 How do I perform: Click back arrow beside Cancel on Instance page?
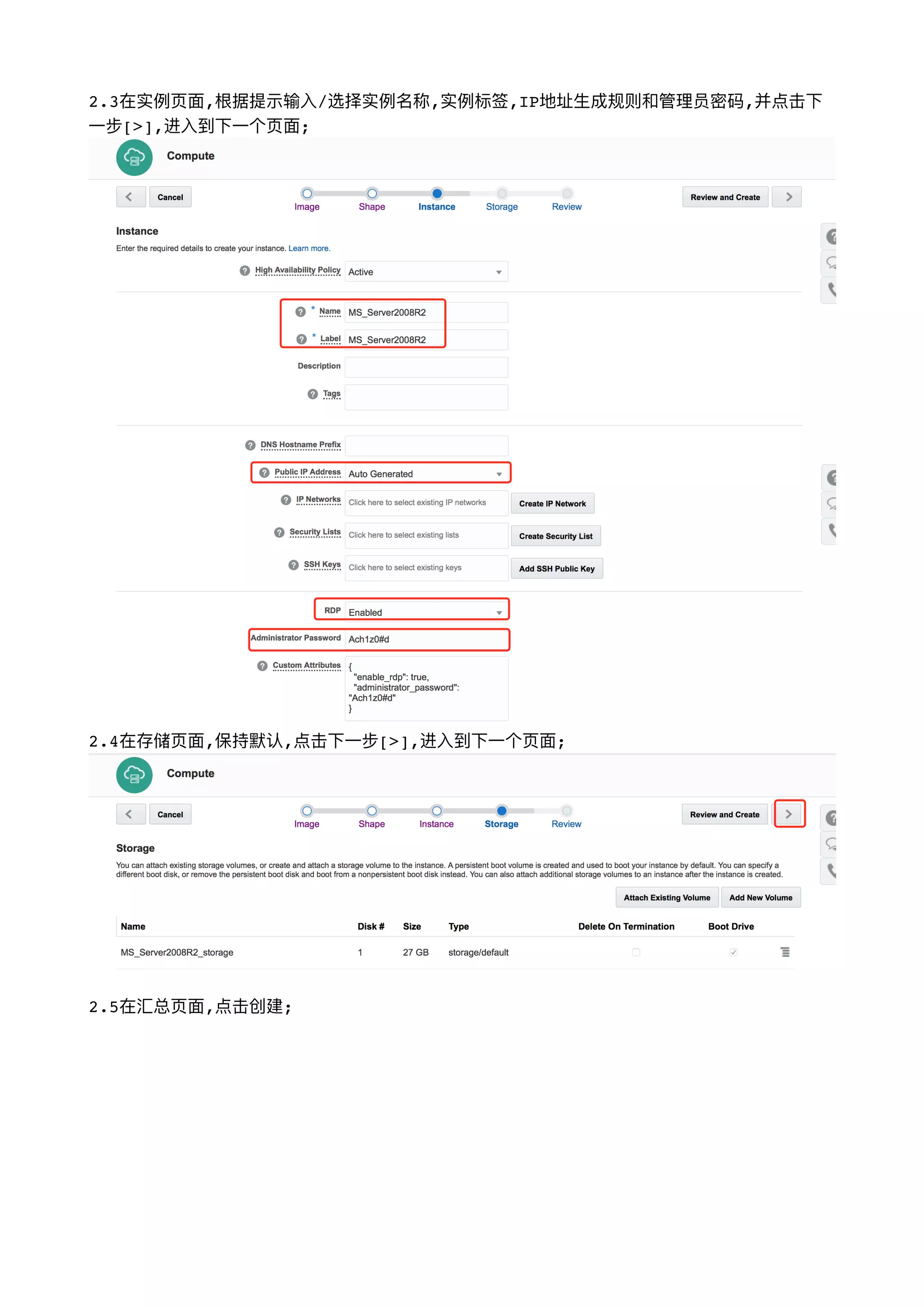click(x=130, y=197)
